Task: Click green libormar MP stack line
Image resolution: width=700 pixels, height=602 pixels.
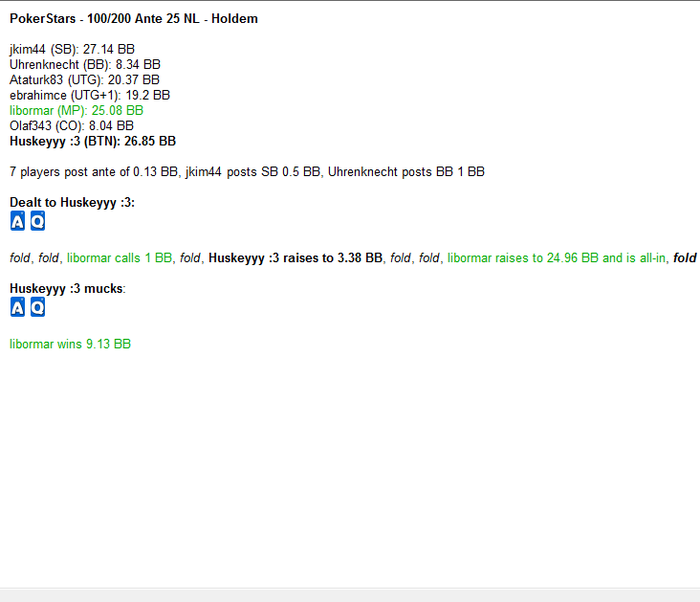Action: pos(76,111)
